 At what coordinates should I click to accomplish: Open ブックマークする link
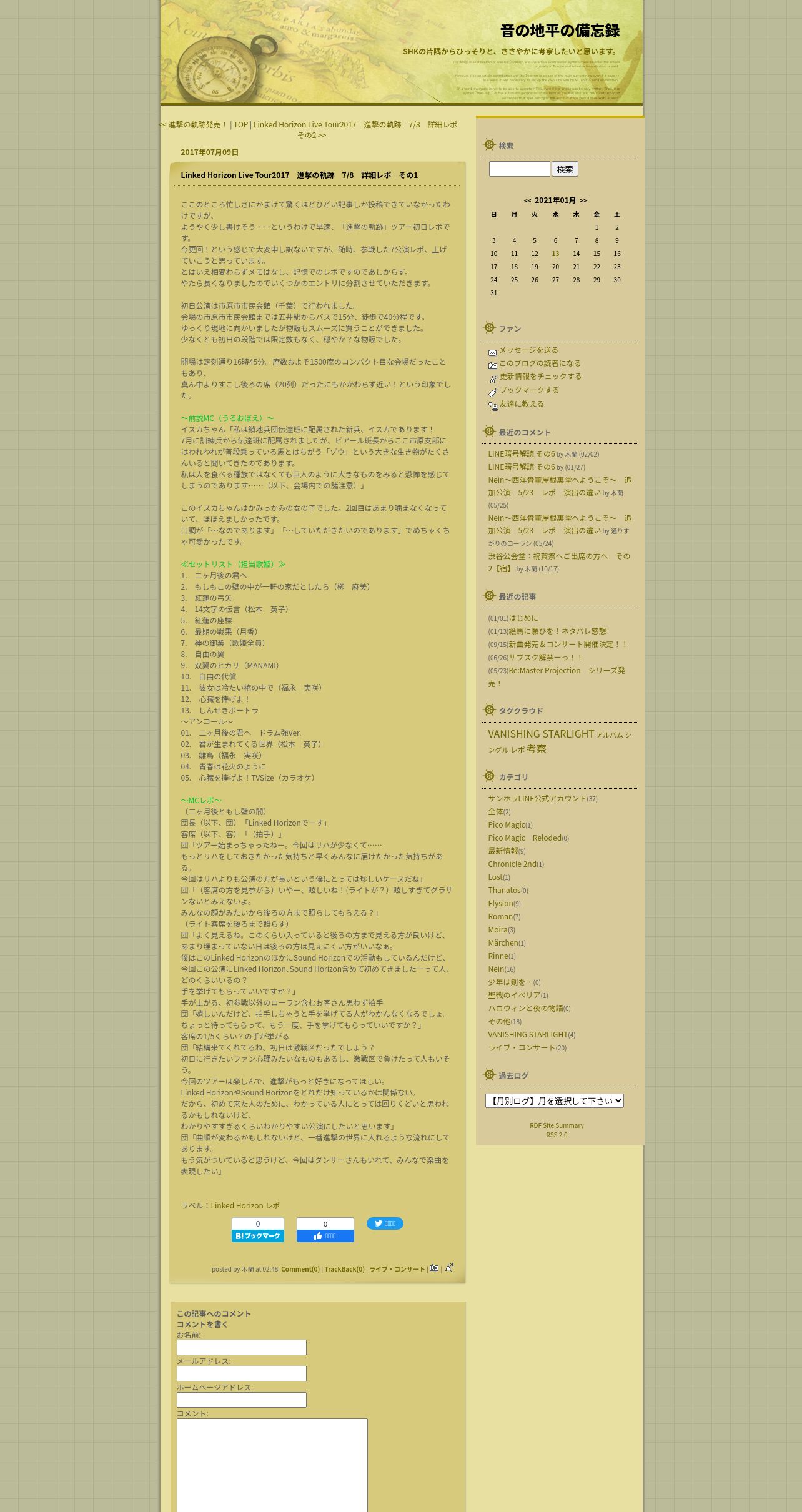529,390
